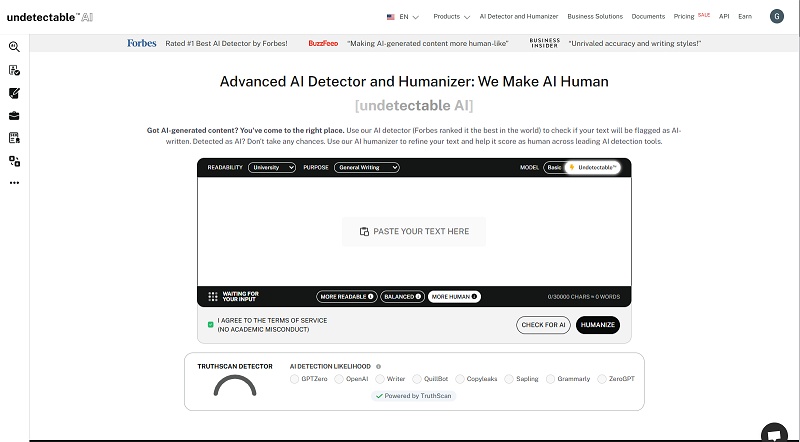Select the Sapling detector indicator
This screenshot has width=800, height=442.
[x=509, y=379]
